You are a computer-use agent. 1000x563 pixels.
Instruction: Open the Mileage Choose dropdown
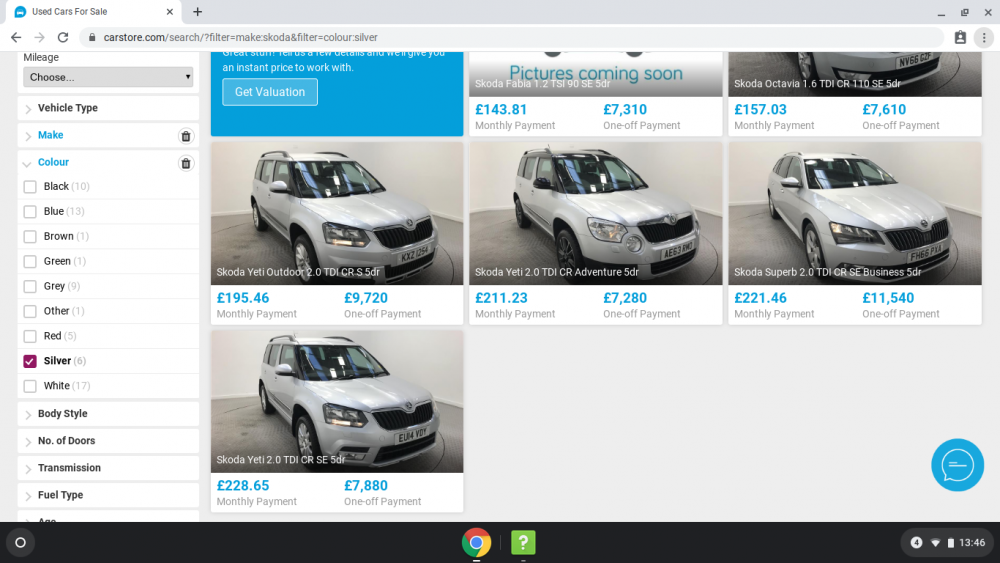(108, 77)
